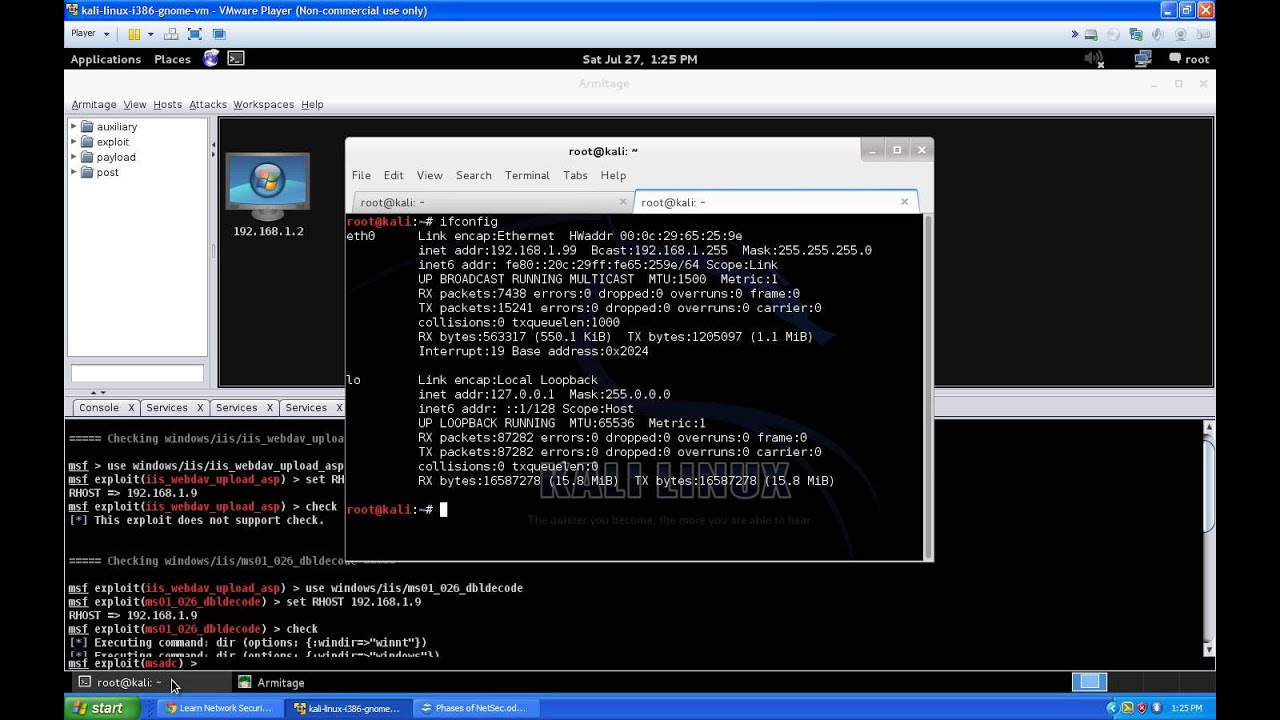Click the terminal window vertical scrollbar

(x=929, y=386)
